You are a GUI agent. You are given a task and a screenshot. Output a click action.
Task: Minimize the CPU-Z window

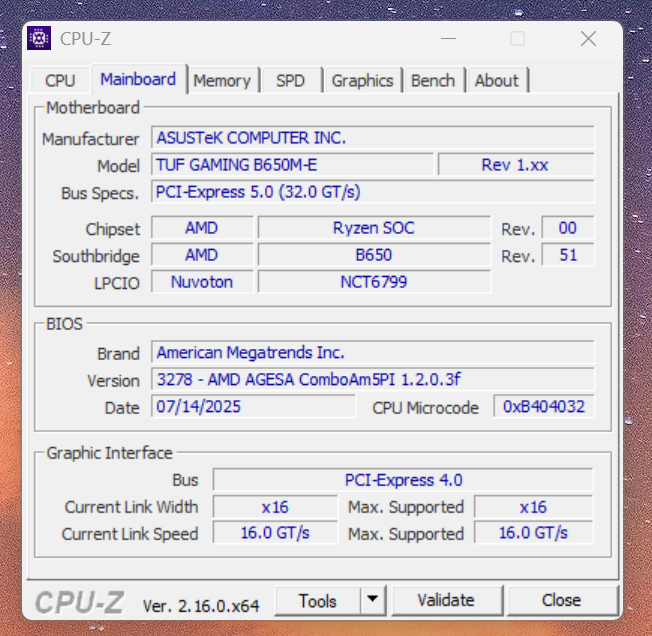(x=448, y=39)
